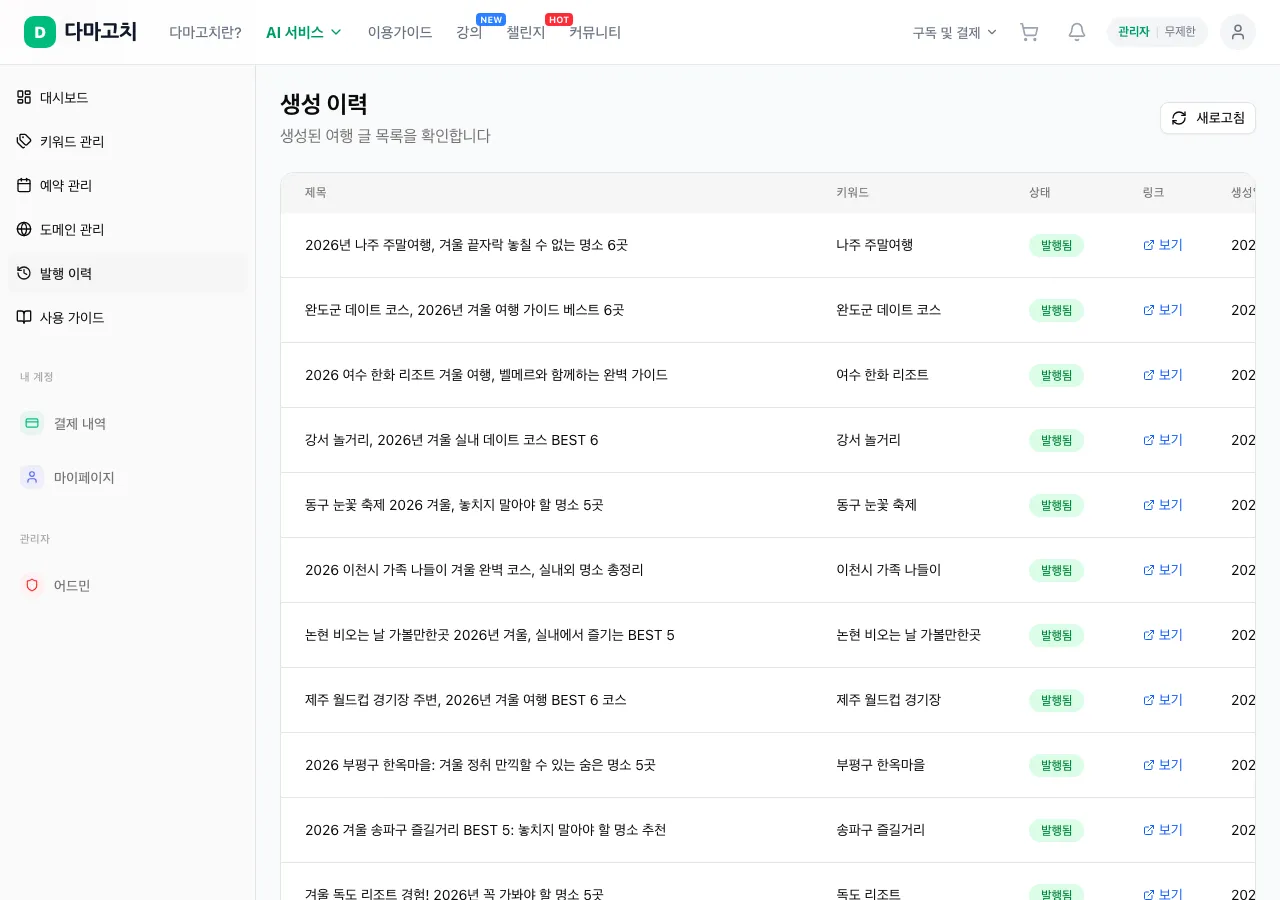Open the 챌린지 menu item

coord(526,32)
